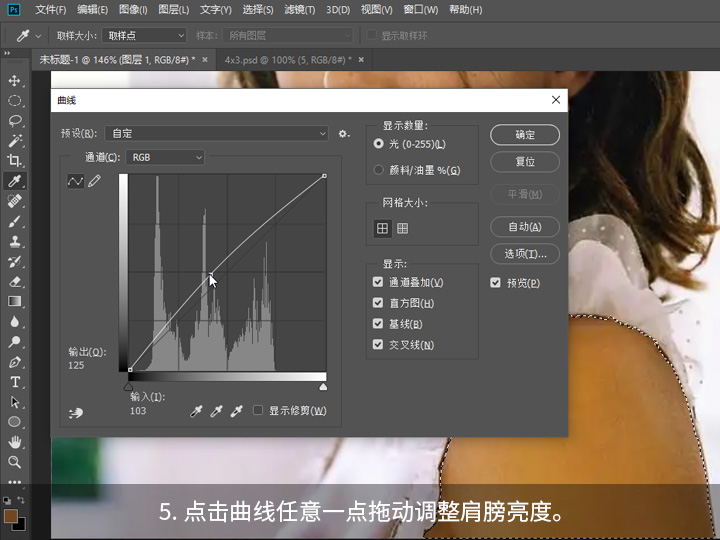Open the 预设 preset dropdown
Image resolution: width=720 pixels, height=540 pixels.
(218, 133)
